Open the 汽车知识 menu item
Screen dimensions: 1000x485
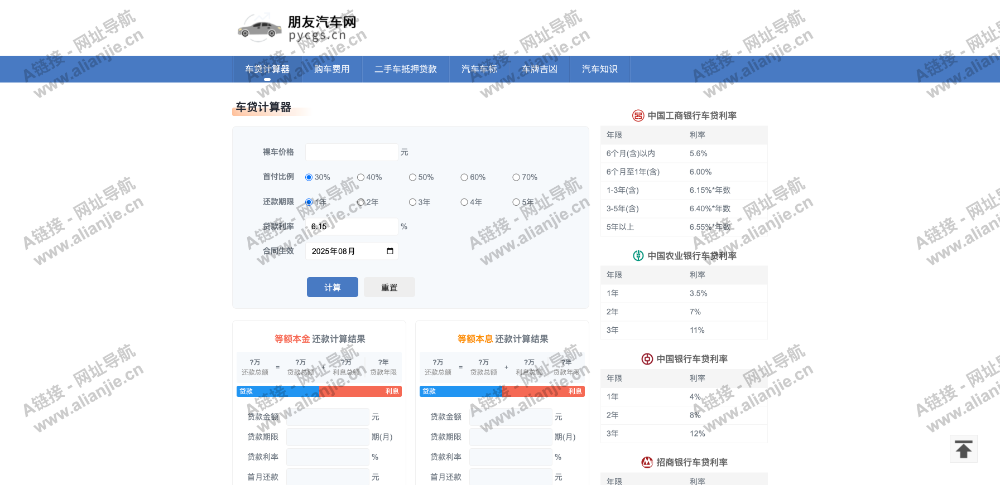[600, 69]
